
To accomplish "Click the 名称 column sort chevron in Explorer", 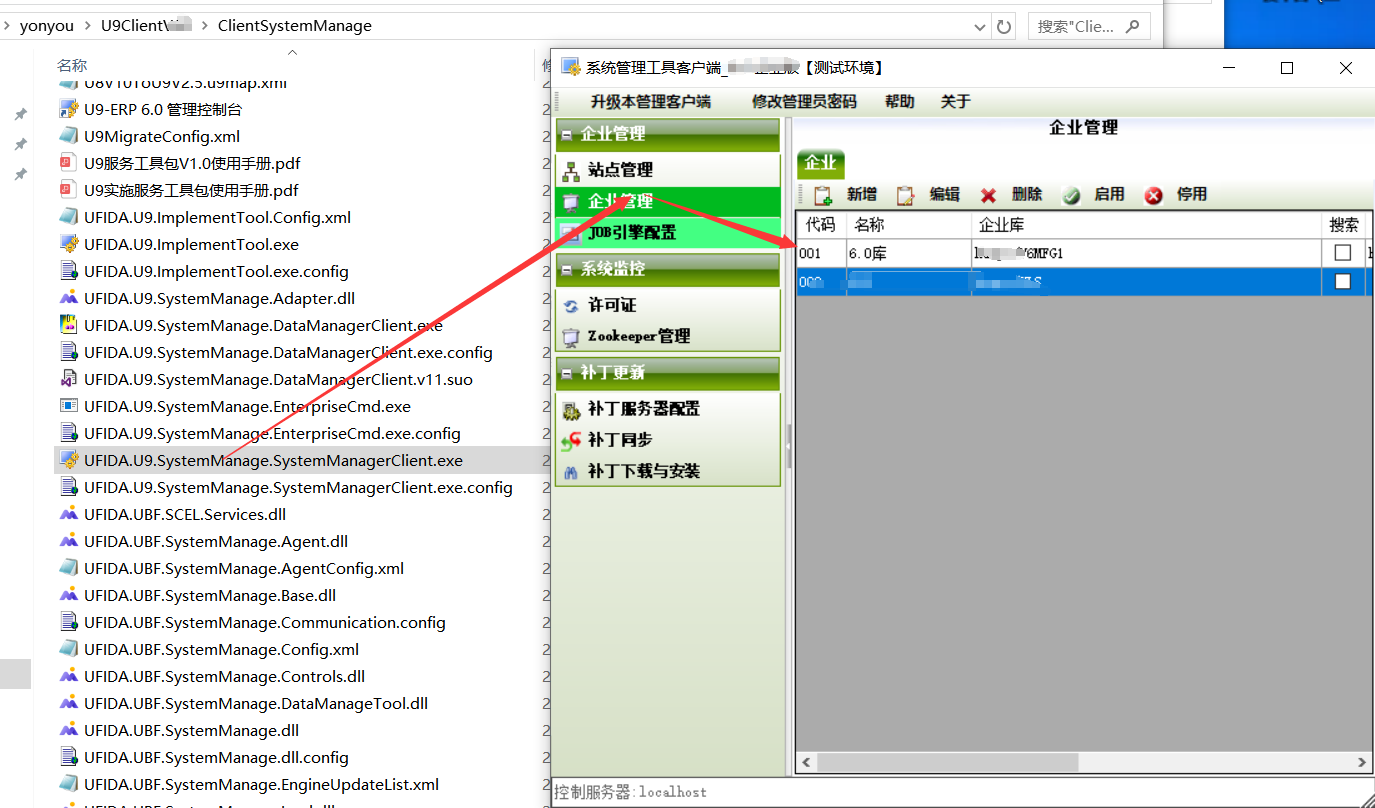I will 292,52.
